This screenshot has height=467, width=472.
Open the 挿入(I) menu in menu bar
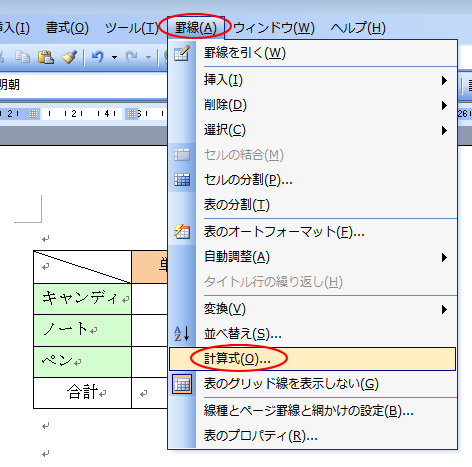pos(15,28)
